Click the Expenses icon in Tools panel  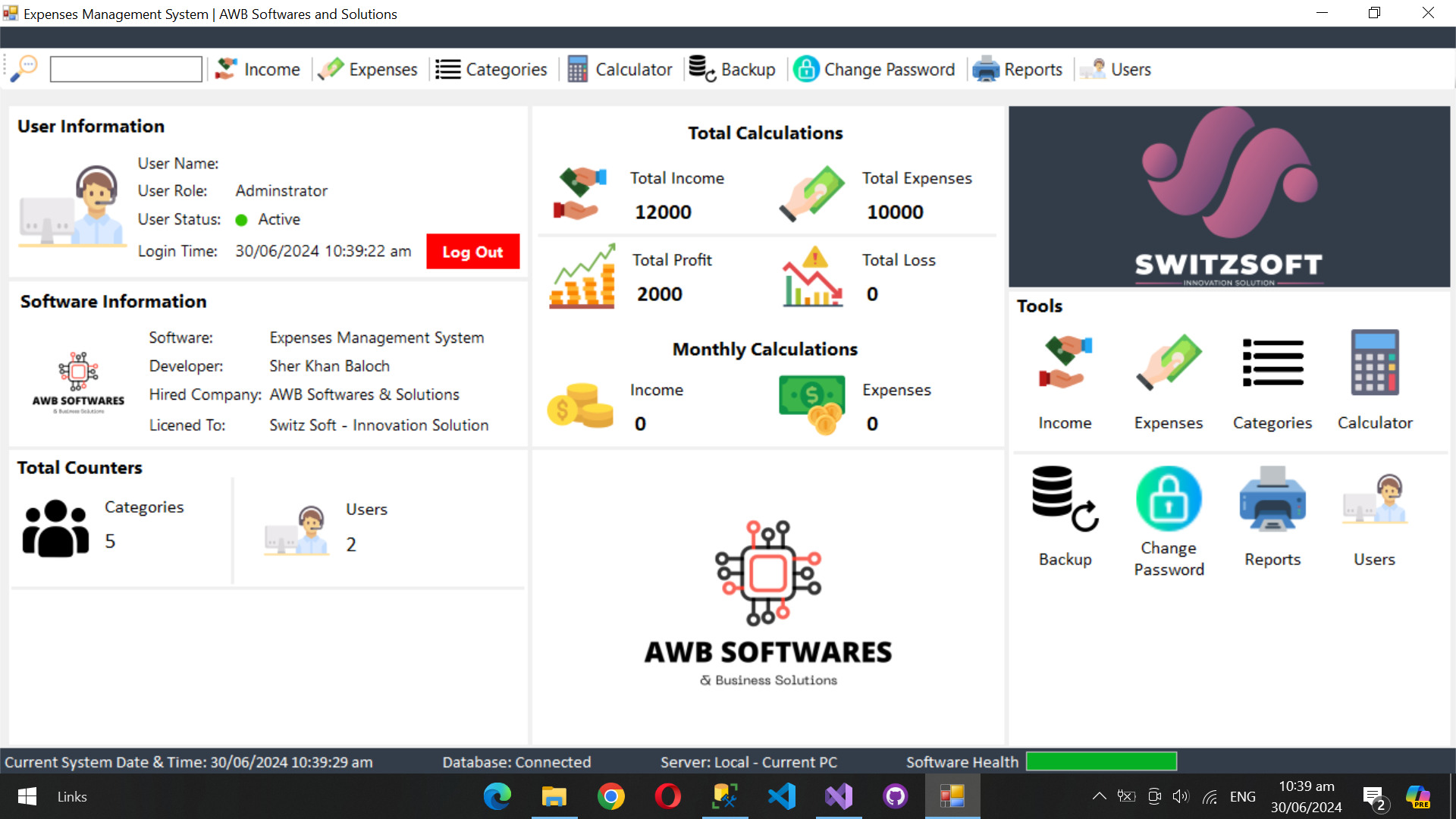(x=1169, y=362)
